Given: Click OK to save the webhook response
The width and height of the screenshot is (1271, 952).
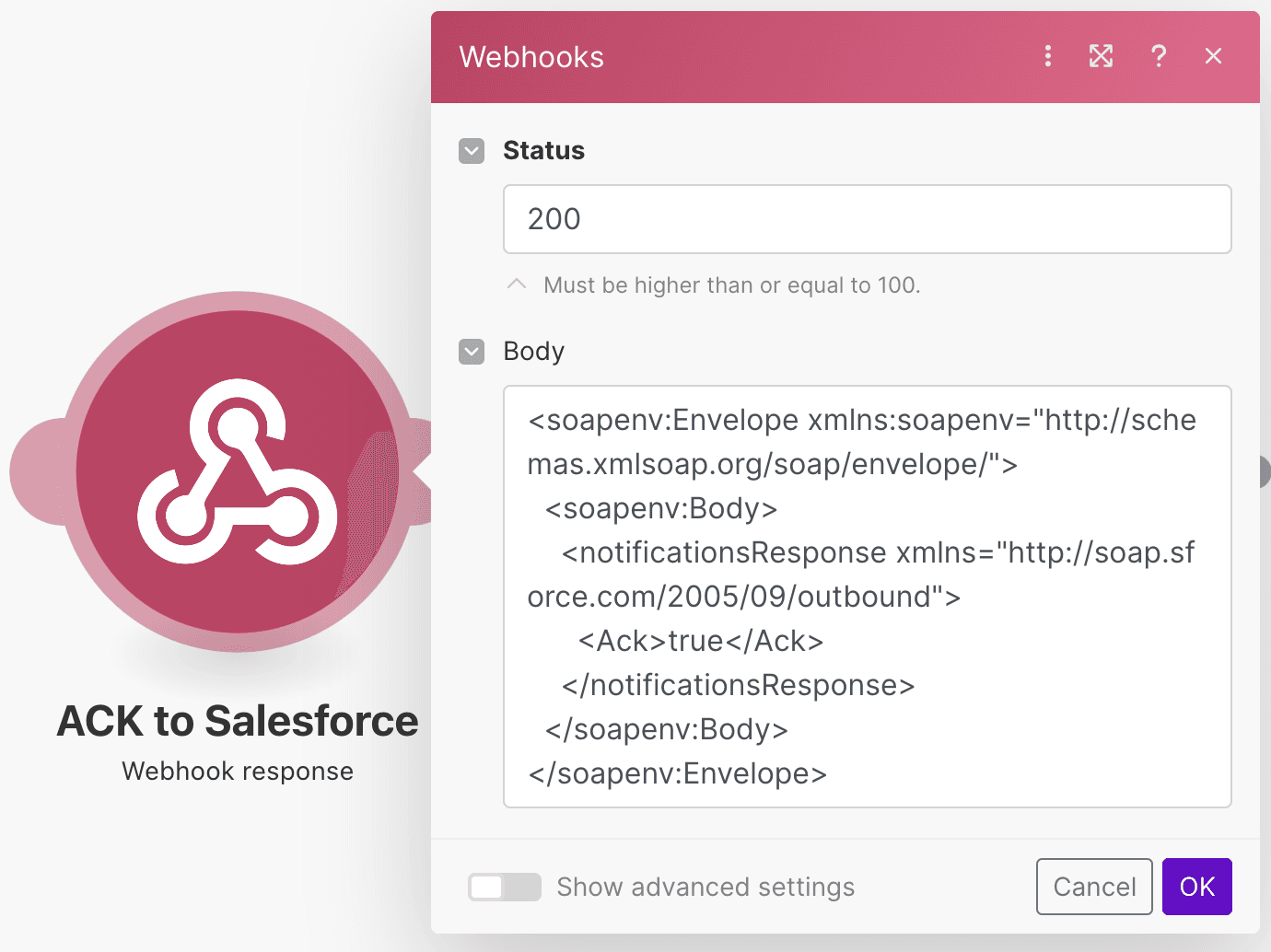Looking at the screenshot, I should [x=1196, y=886].
